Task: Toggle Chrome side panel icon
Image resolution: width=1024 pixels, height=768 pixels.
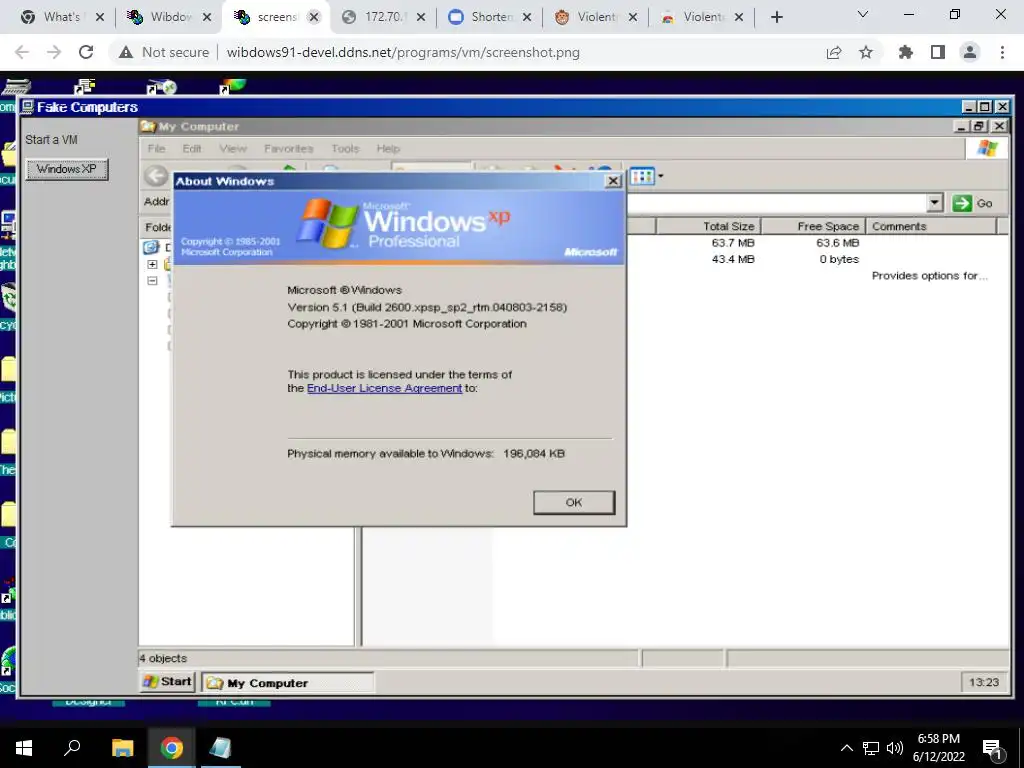Action: pos(938,52)
